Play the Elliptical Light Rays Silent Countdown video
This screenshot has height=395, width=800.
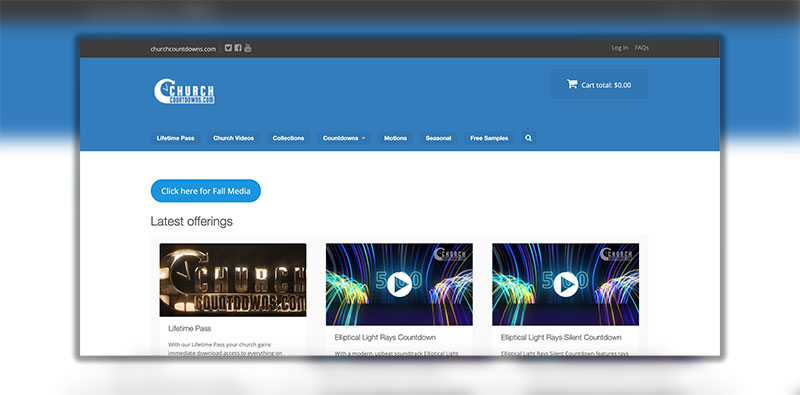point(565,284)
